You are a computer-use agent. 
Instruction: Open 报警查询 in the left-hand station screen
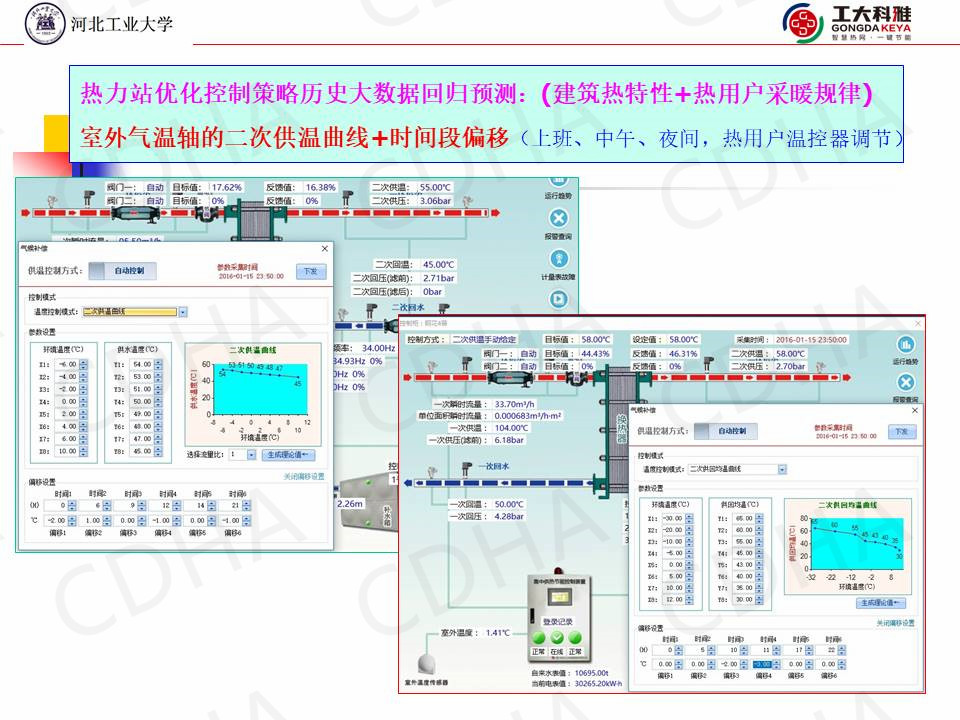pos(558,219)
